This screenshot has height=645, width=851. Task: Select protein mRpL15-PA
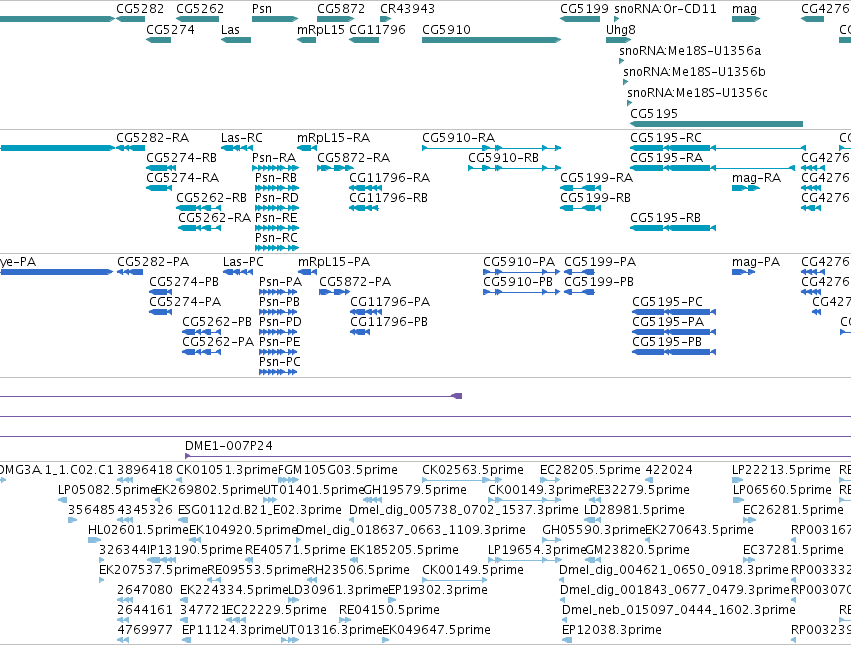tap(307, 271)
